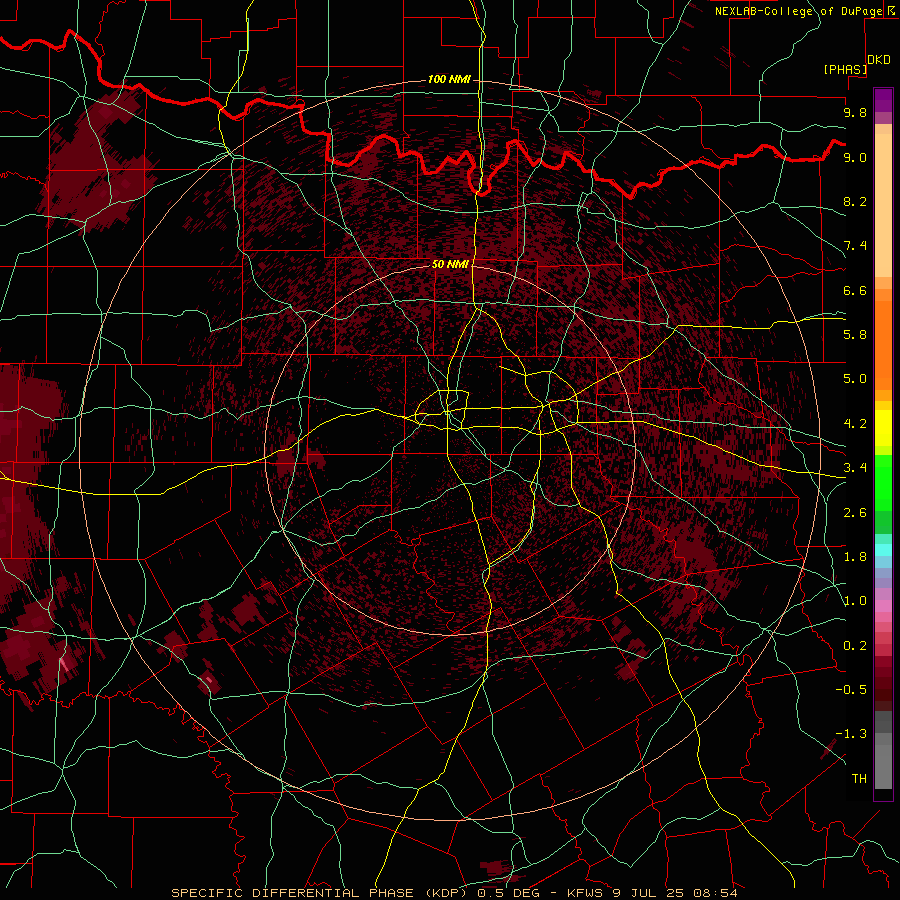Click the 9.8 value on the scale

pyautogui.click(x=855, y=112)
